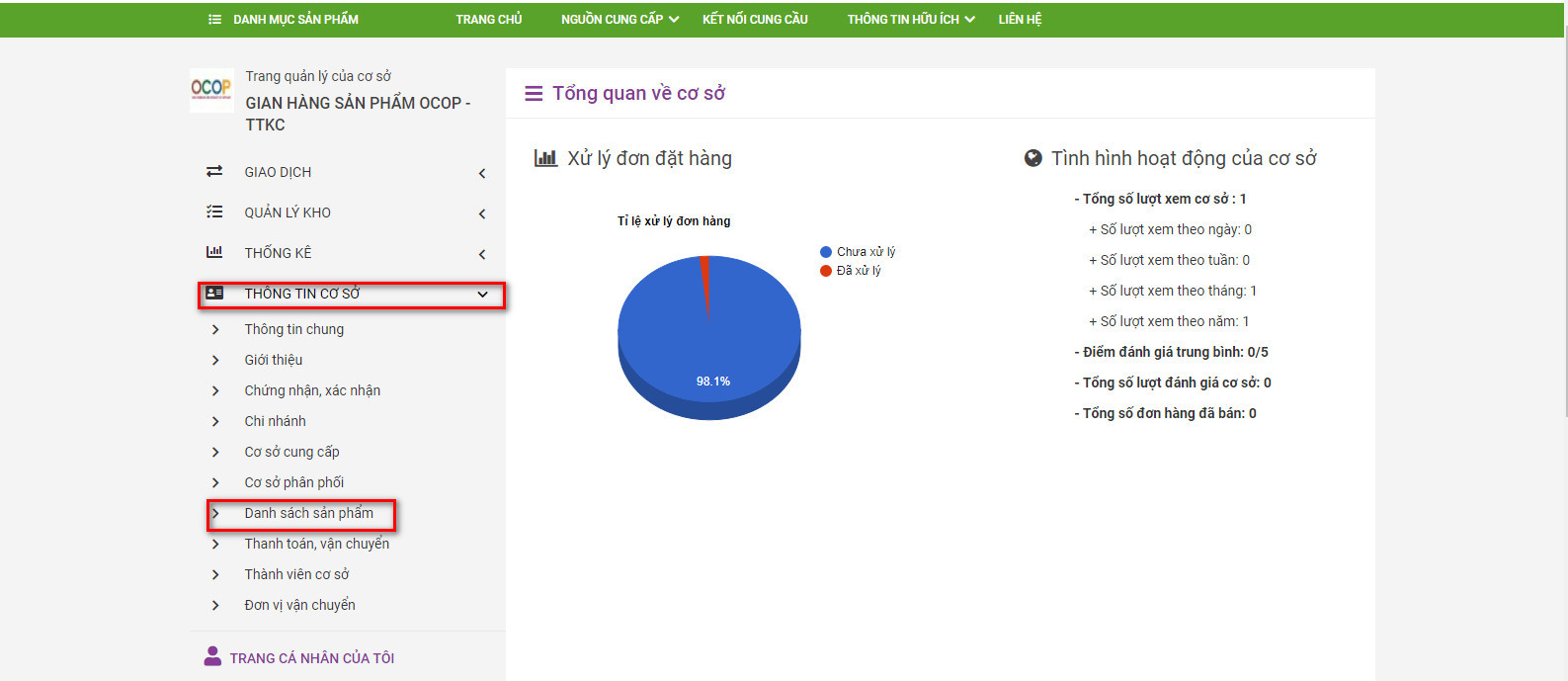Click the arrow icon before Giới thiệu

click(215, 360)
